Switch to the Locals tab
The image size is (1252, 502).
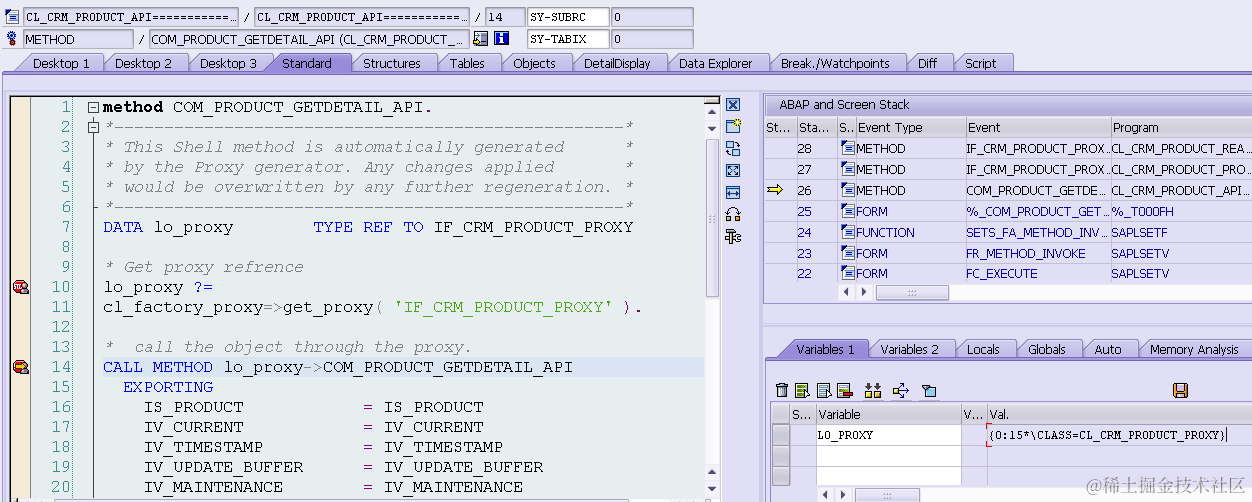(x=984, y=349)
